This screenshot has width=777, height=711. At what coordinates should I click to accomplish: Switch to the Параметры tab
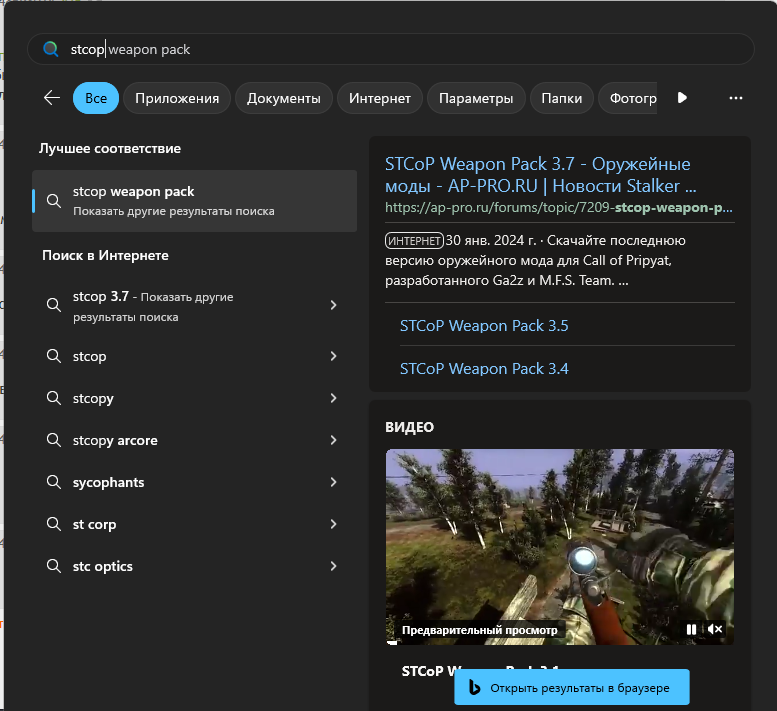click(476, 98)
